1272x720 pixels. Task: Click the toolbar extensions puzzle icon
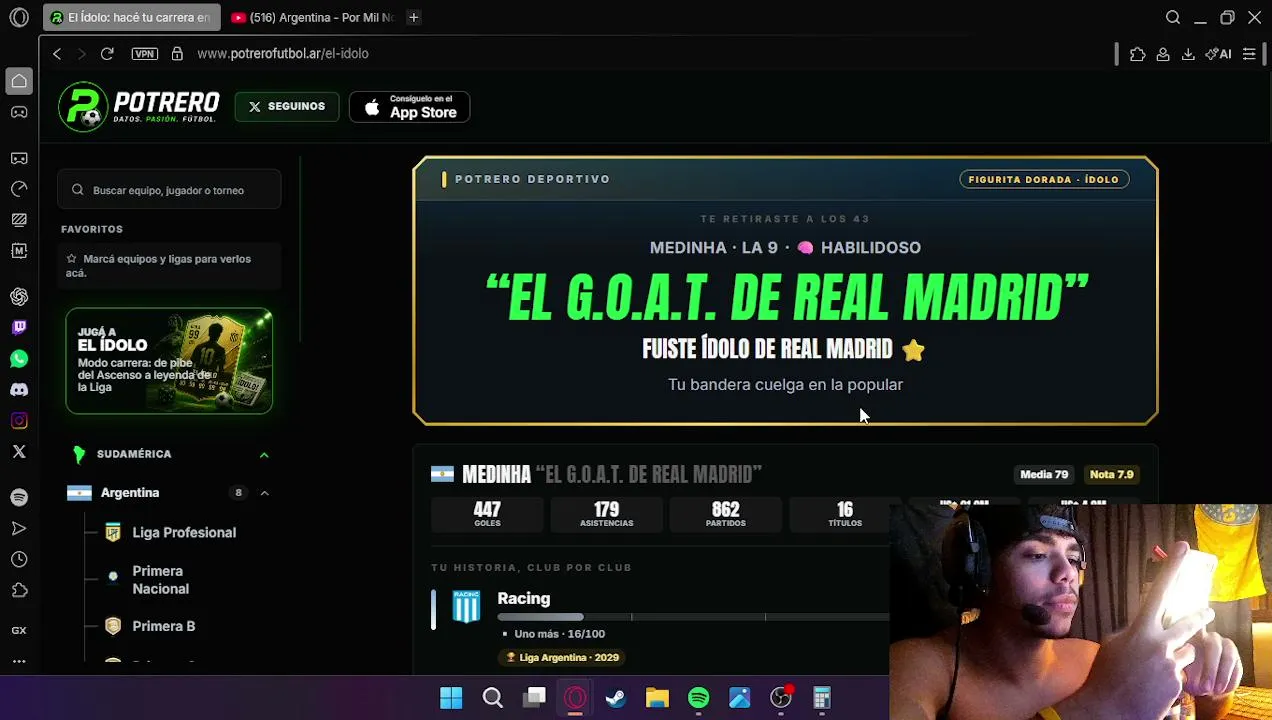coord(1137,54)
